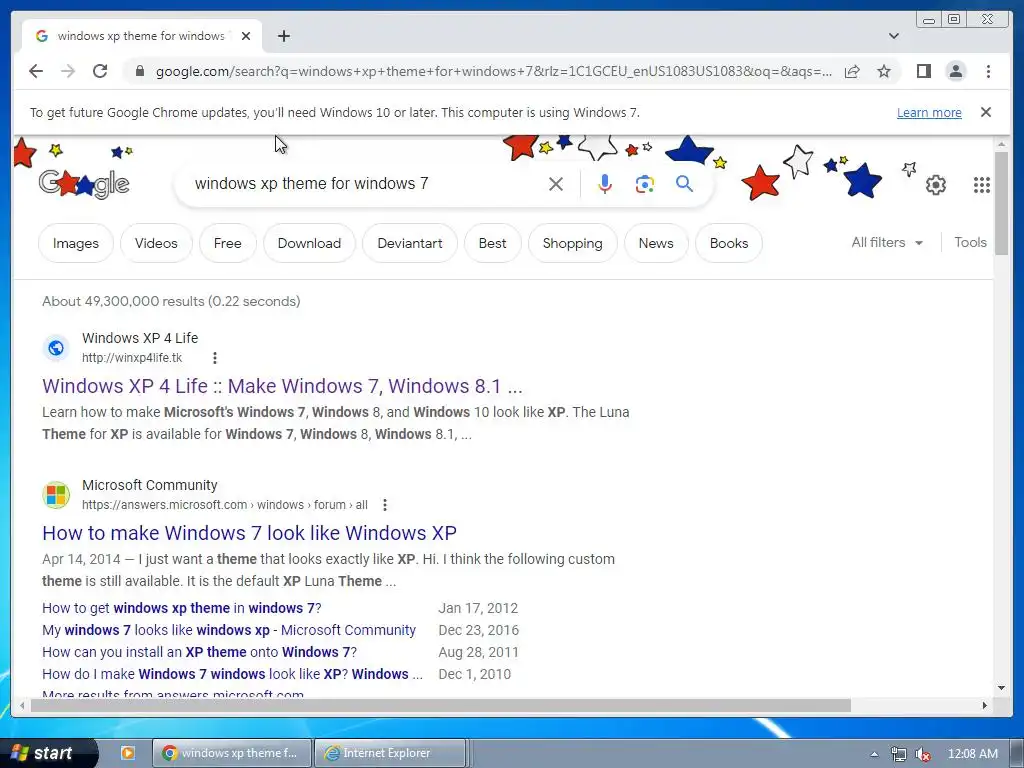Open network status tray icon
Image resolution: width=1024 pixels, height=768 pixels.
[899, 754]
